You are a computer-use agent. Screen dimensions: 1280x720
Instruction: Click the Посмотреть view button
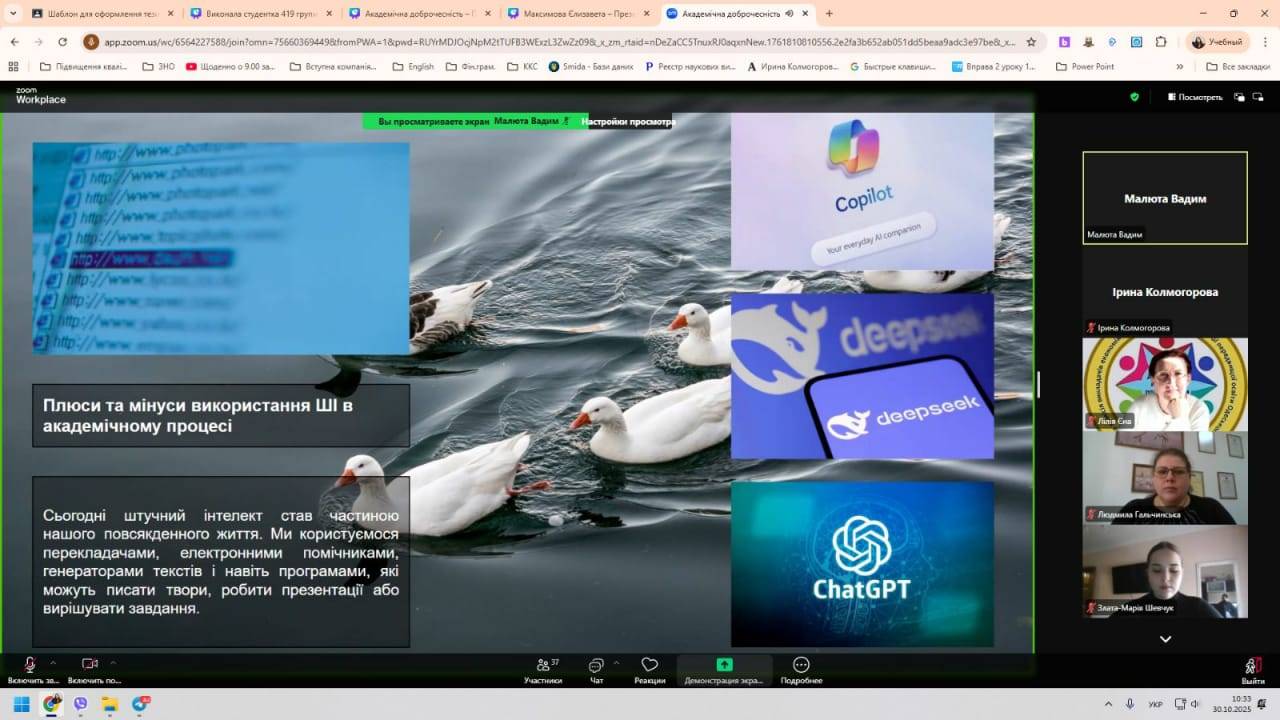click(1195, 97)
